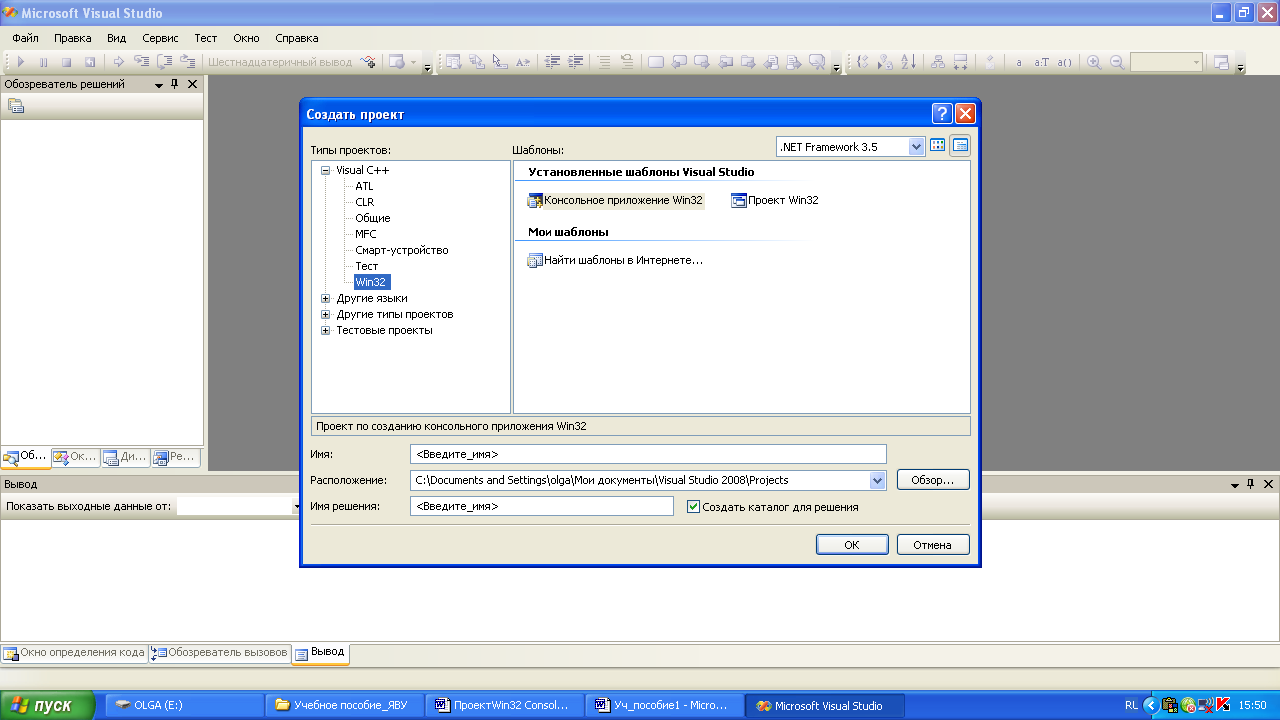
Task: Expand the Тестовые проекты node
Action: (x=325, y=330)
